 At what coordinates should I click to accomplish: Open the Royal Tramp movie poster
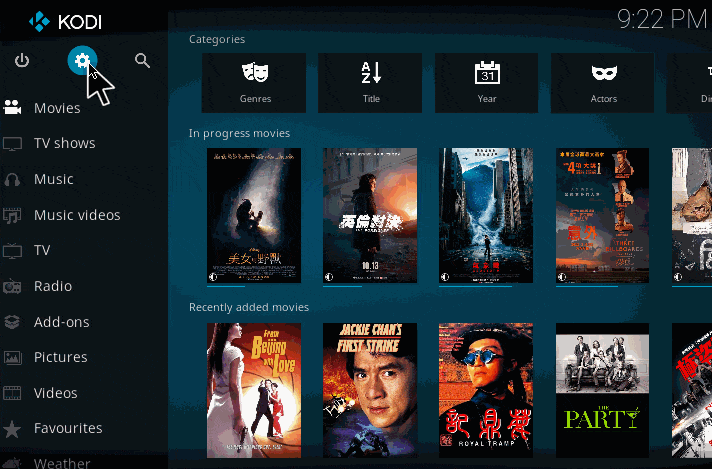[x=486, y=390]
